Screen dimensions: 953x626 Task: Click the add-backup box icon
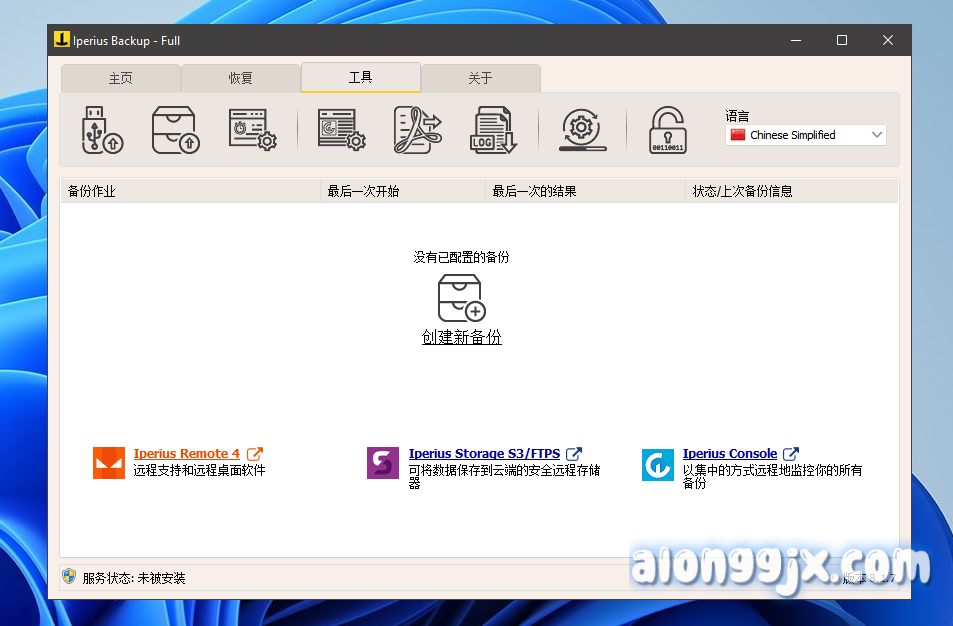(x=461, y=298)
